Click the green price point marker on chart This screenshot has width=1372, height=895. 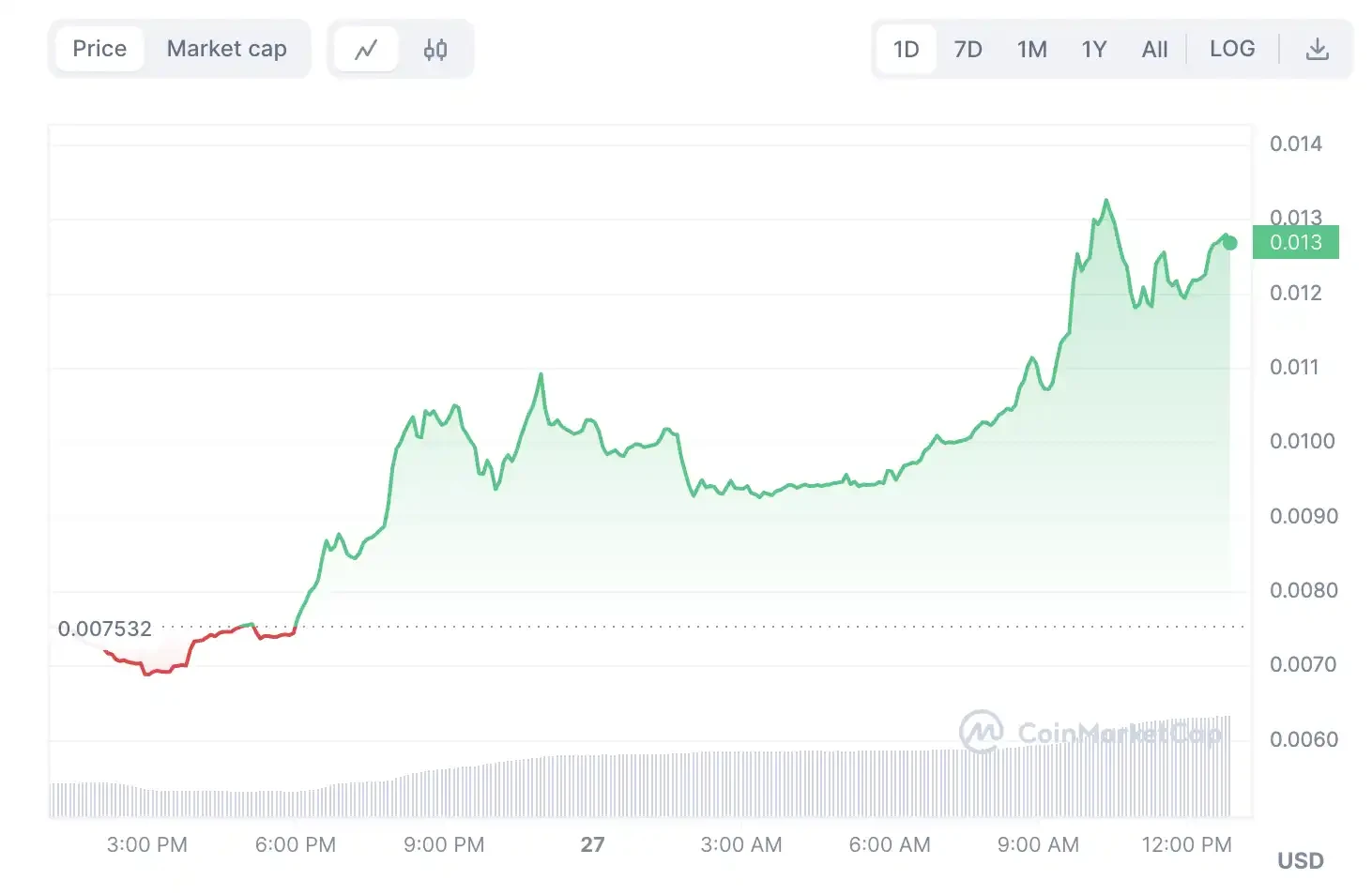click(x=1227, y=242)
